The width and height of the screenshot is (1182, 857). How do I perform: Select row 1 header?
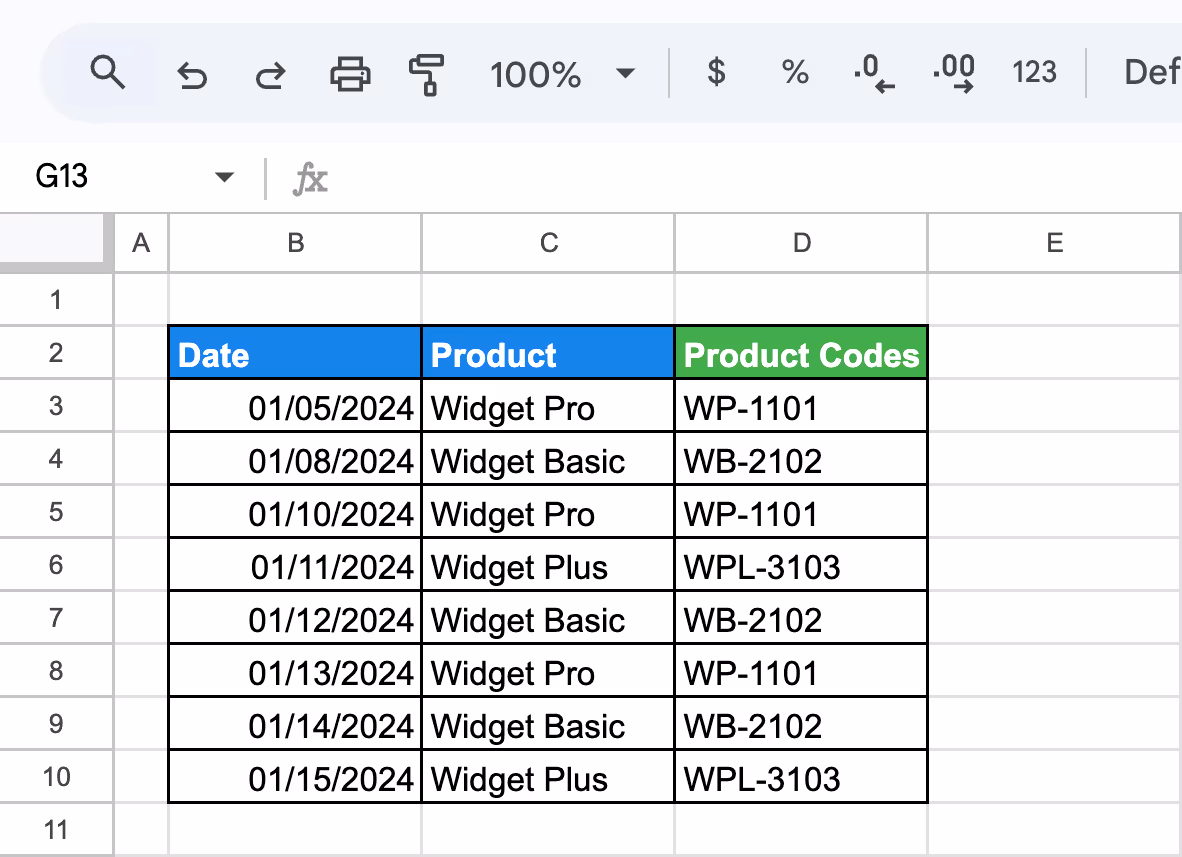tap(56, 300)
